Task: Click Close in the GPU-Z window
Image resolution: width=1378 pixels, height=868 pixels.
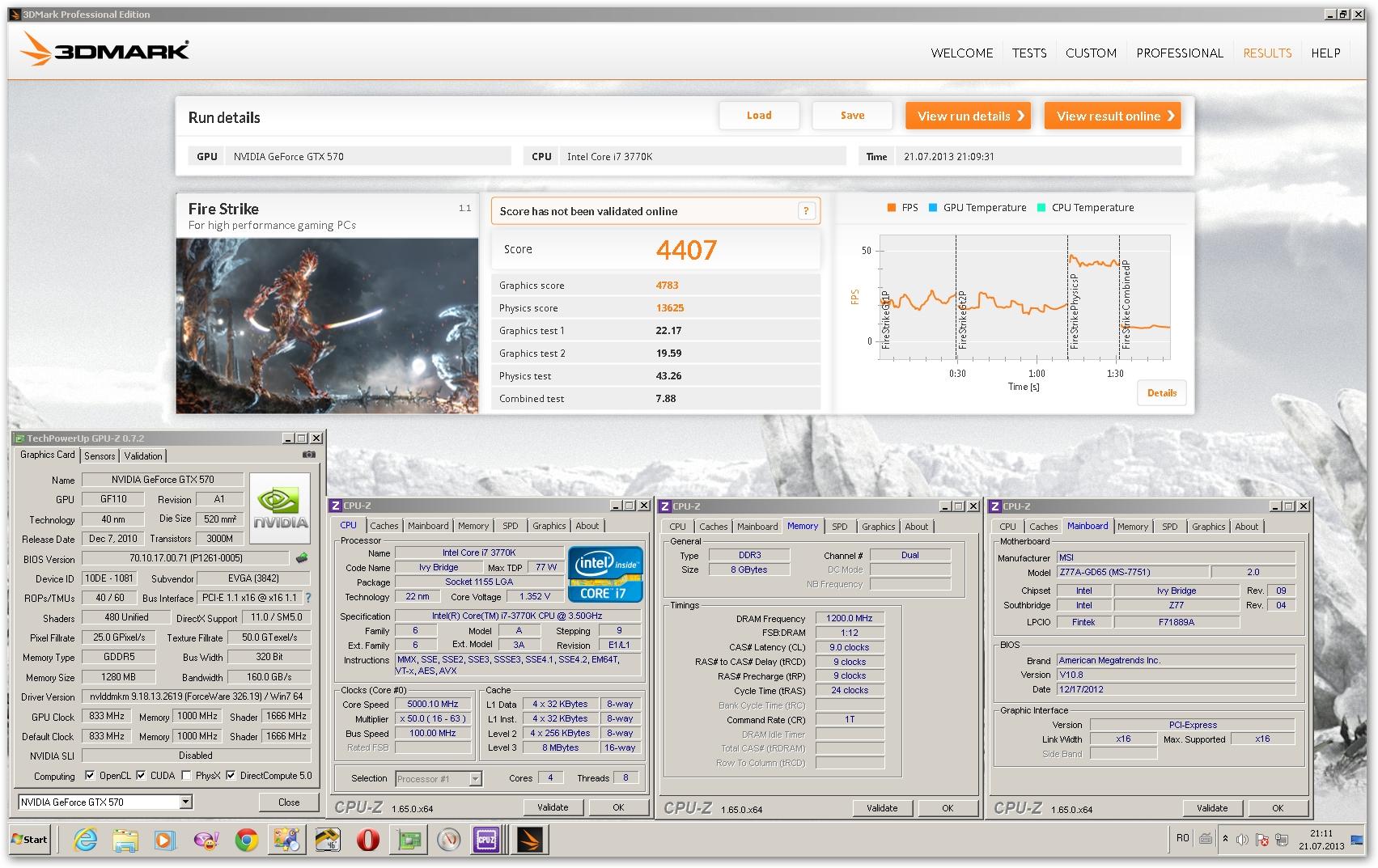Action: [x=289, y=802]
